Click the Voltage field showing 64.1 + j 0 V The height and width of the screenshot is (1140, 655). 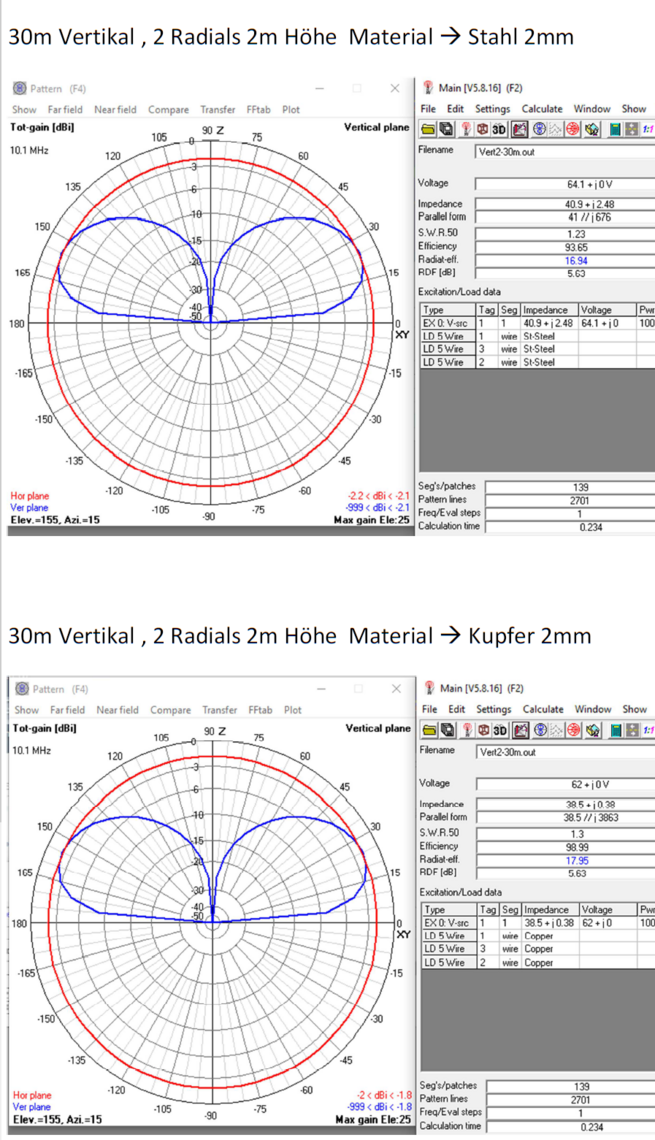tap(565, 185)
